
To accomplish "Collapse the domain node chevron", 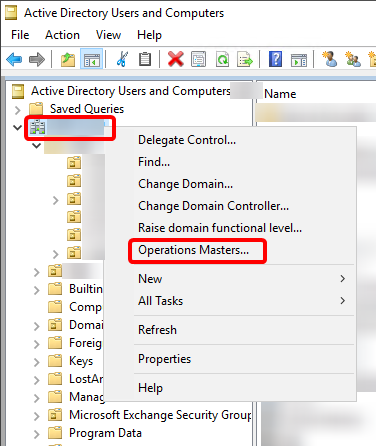I will point(17,127).
